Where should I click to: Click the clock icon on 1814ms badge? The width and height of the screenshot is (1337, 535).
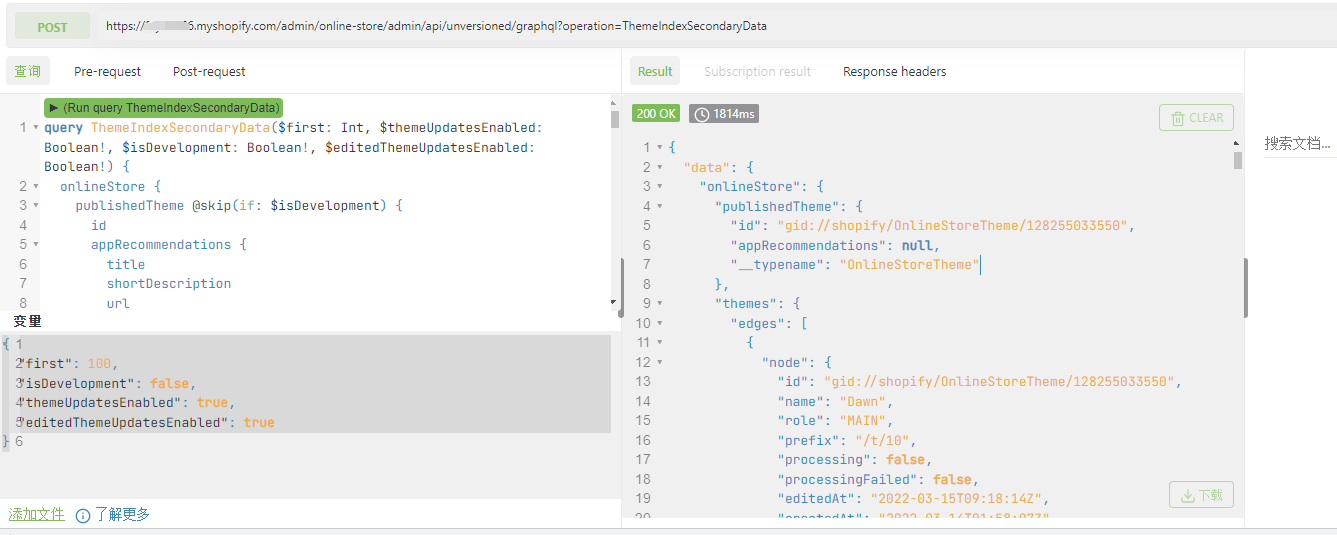tap(702, 114)
